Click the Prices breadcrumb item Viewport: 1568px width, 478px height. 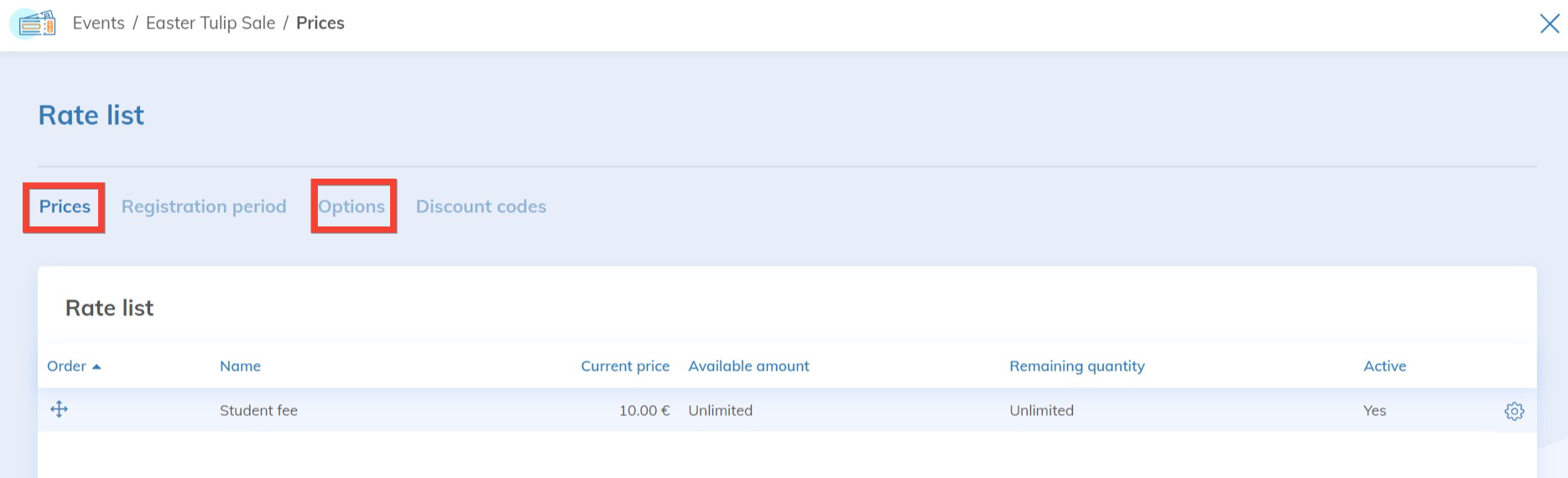pos(320,23)
